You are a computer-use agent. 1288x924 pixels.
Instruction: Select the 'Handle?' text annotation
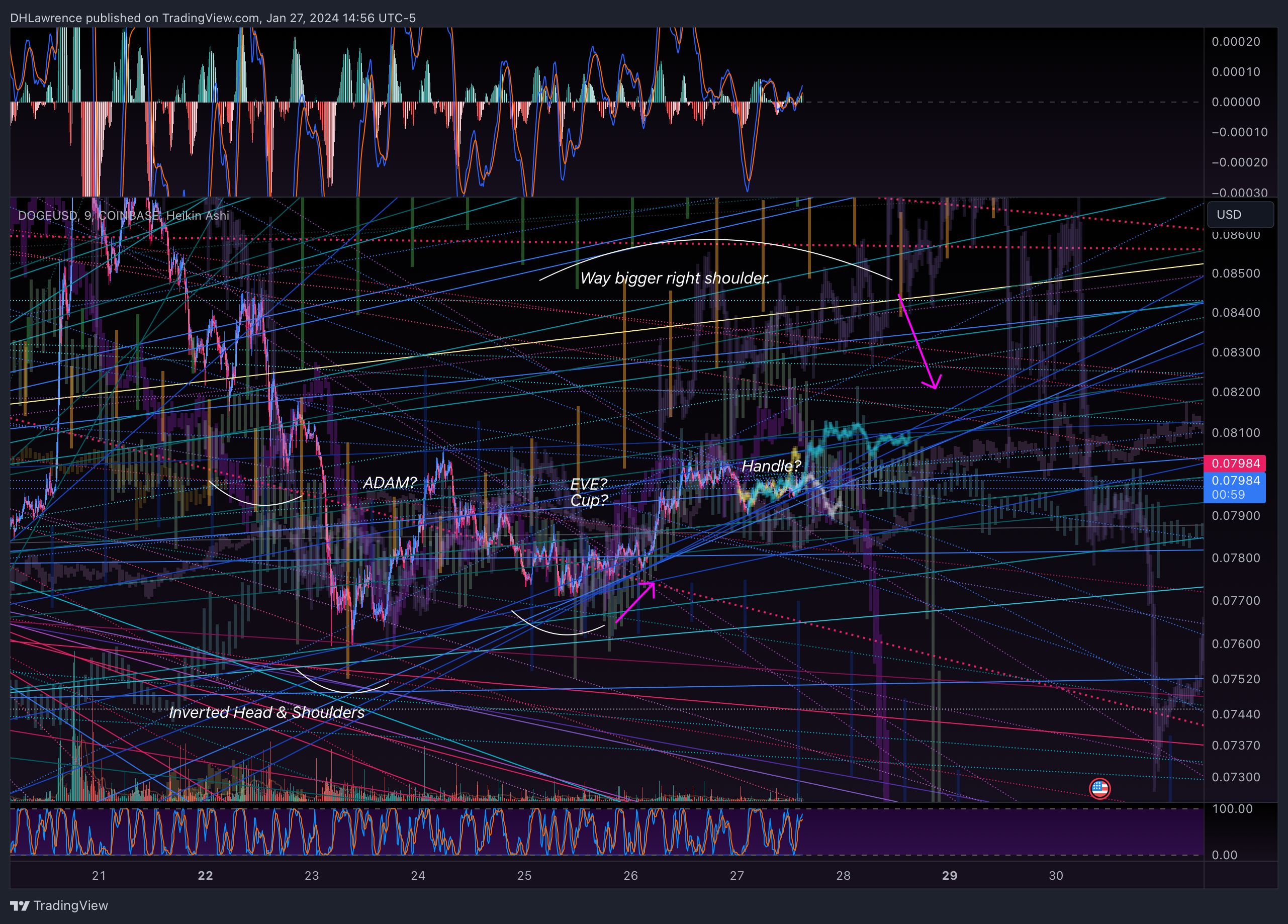pos(771,466)
